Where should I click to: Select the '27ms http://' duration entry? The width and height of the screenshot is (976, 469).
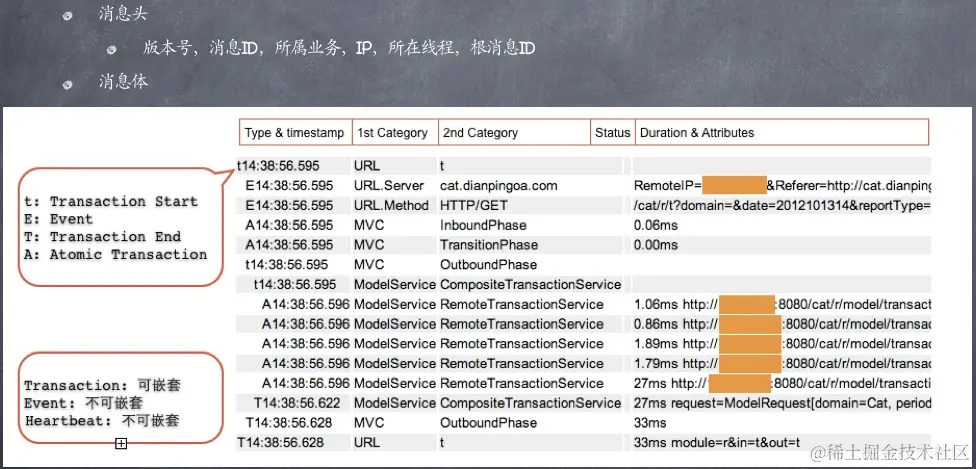point(671,384)
